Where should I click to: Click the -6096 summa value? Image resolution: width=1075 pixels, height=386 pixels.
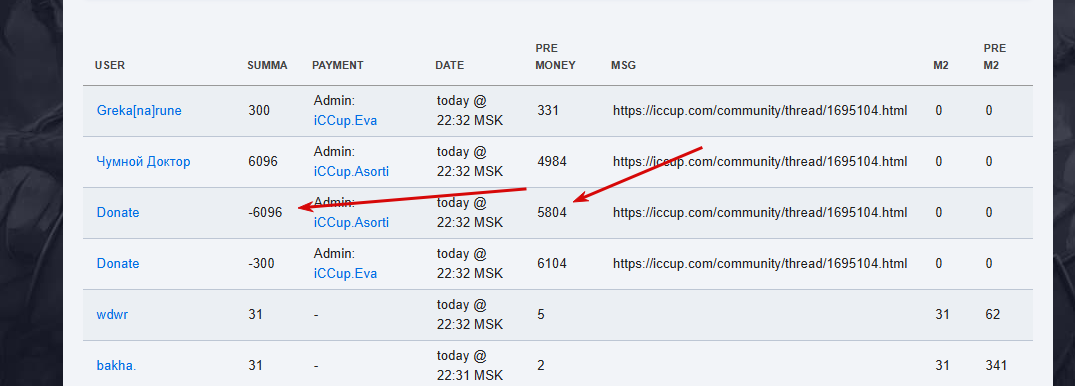point(265,213)
